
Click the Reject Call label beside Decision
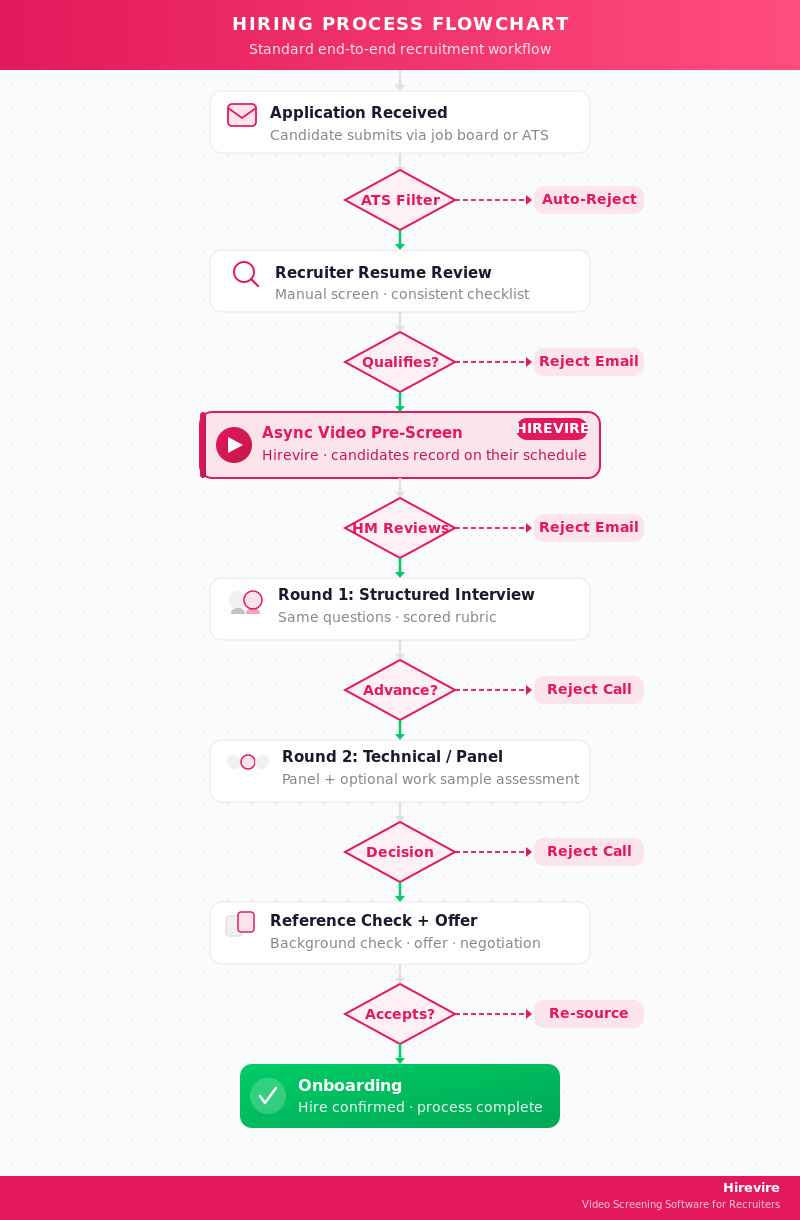589,852
